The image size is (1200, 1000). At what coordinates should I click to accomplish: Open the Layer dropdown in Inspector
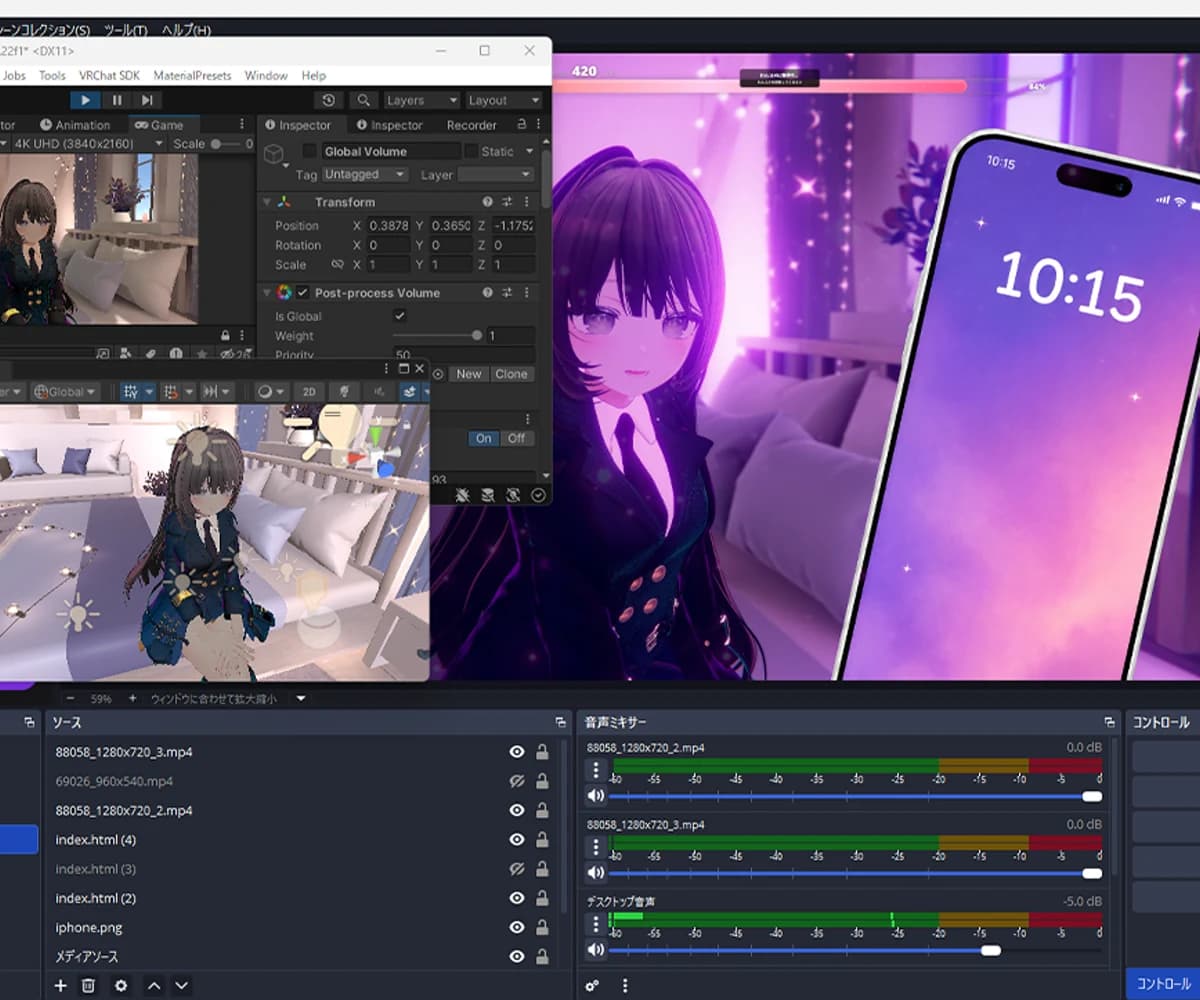tap(496, 174)
